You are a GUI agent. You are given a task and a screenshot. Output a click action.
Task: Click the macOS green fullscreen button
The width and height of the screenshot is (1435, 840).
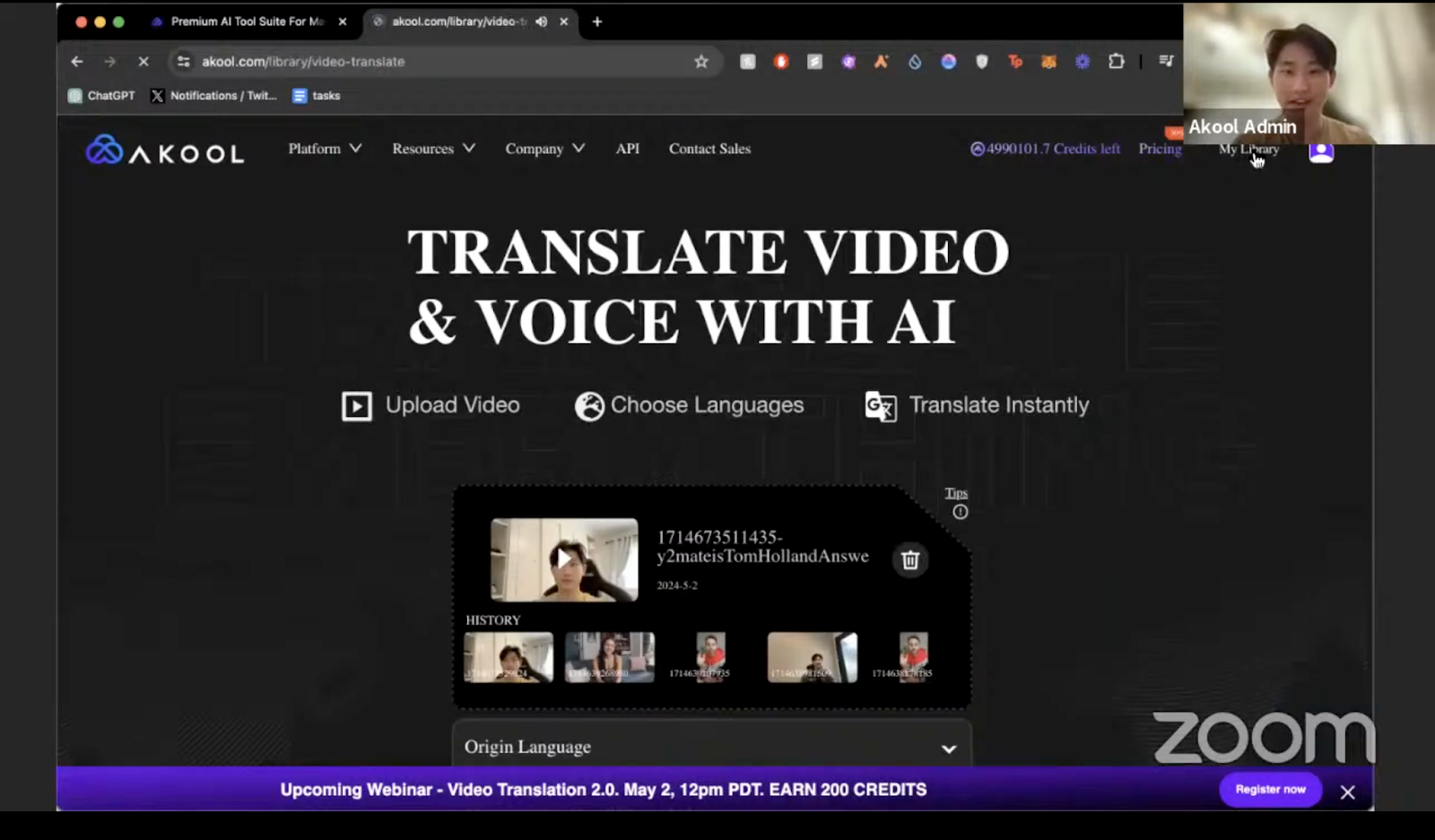pyautogui.click(x=118, y=22)
